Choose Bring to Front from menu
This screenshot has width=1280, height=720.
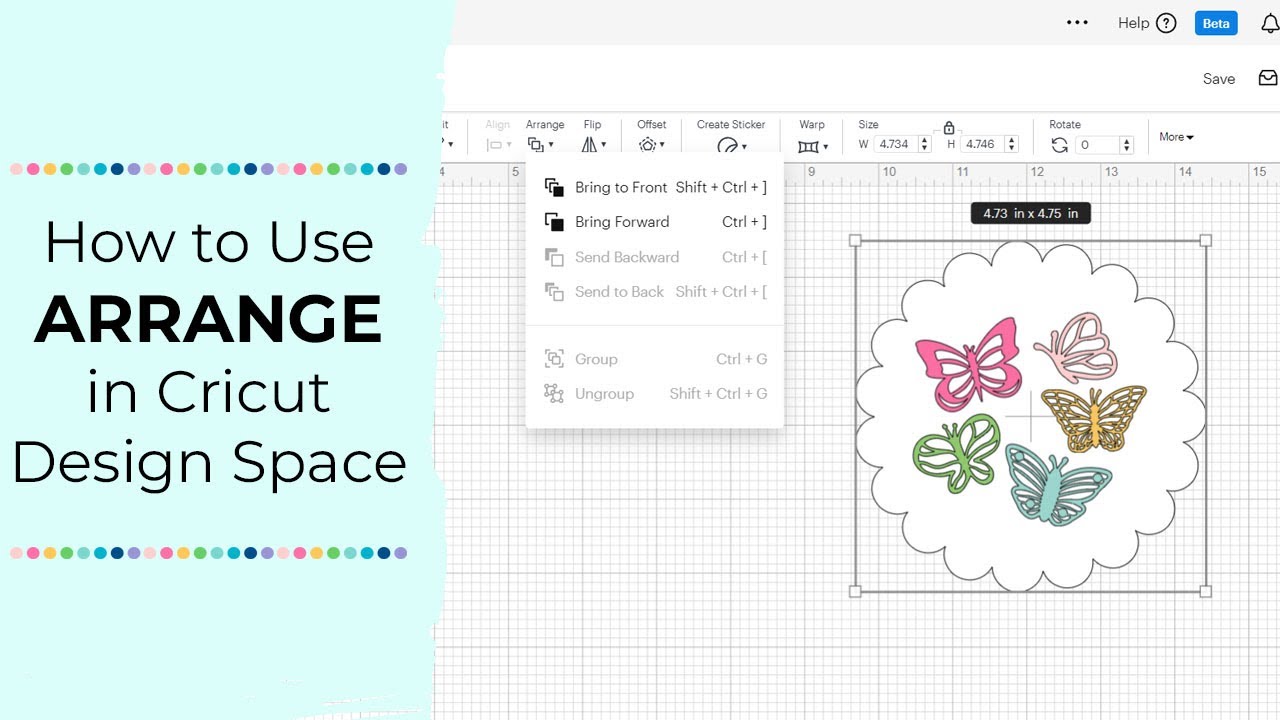655,187
